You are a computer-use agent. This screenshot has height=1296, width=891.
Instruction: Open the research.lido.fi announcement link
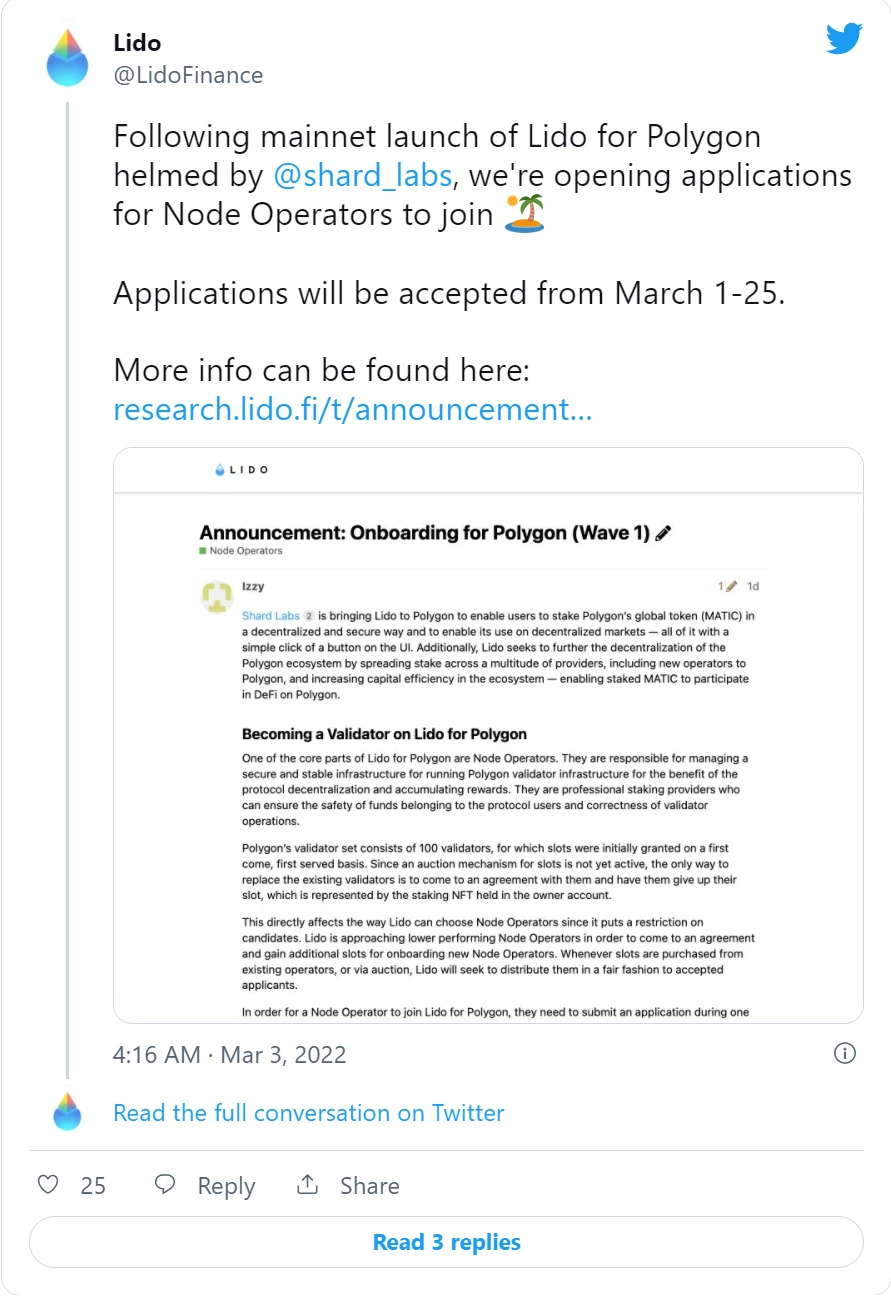353,409
